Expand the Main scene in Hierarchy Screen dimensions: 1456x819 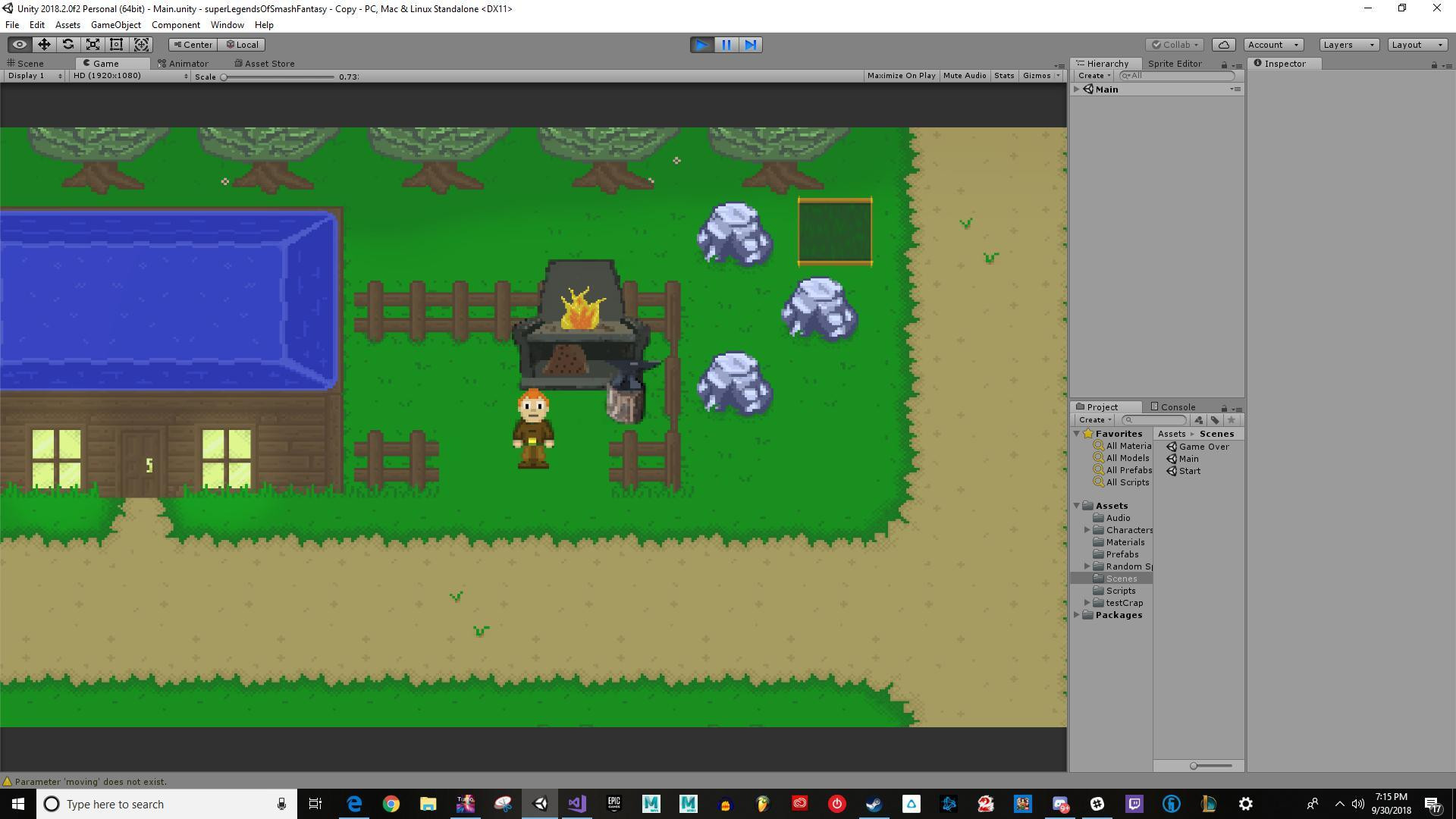1076,89
